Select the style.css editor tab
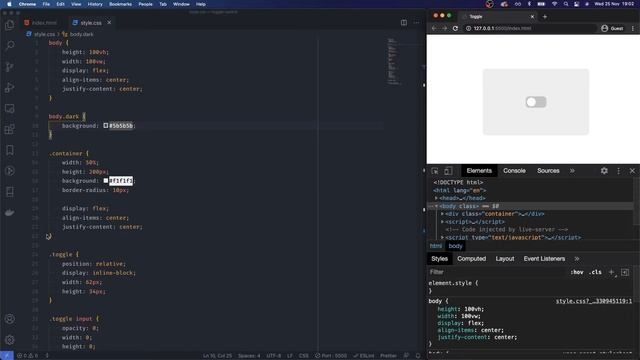The height and width of the screenshot is (360, 640). (x=91, y=23)
